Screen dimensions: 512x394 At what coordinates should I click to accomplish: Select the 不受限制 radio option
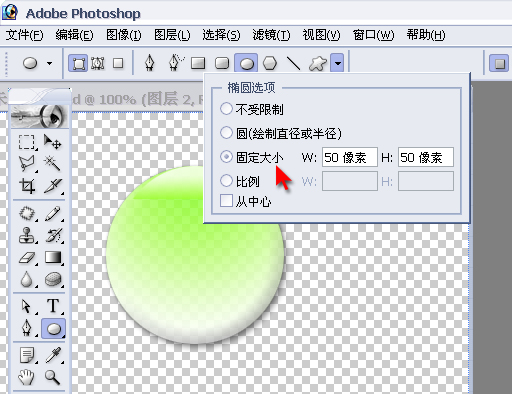click(226, 109)
